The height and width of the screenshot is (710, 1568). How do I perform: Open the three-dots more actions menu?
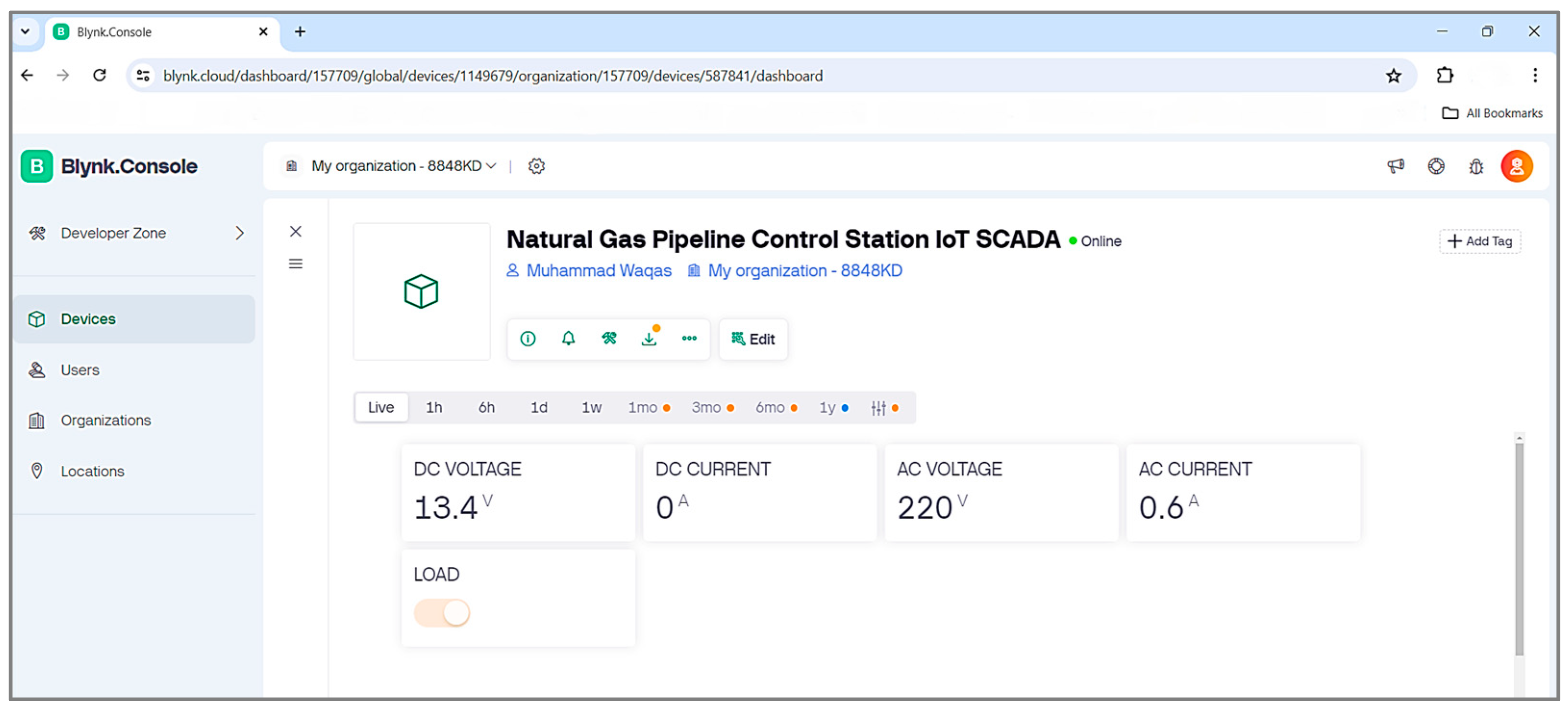(689, 338)
